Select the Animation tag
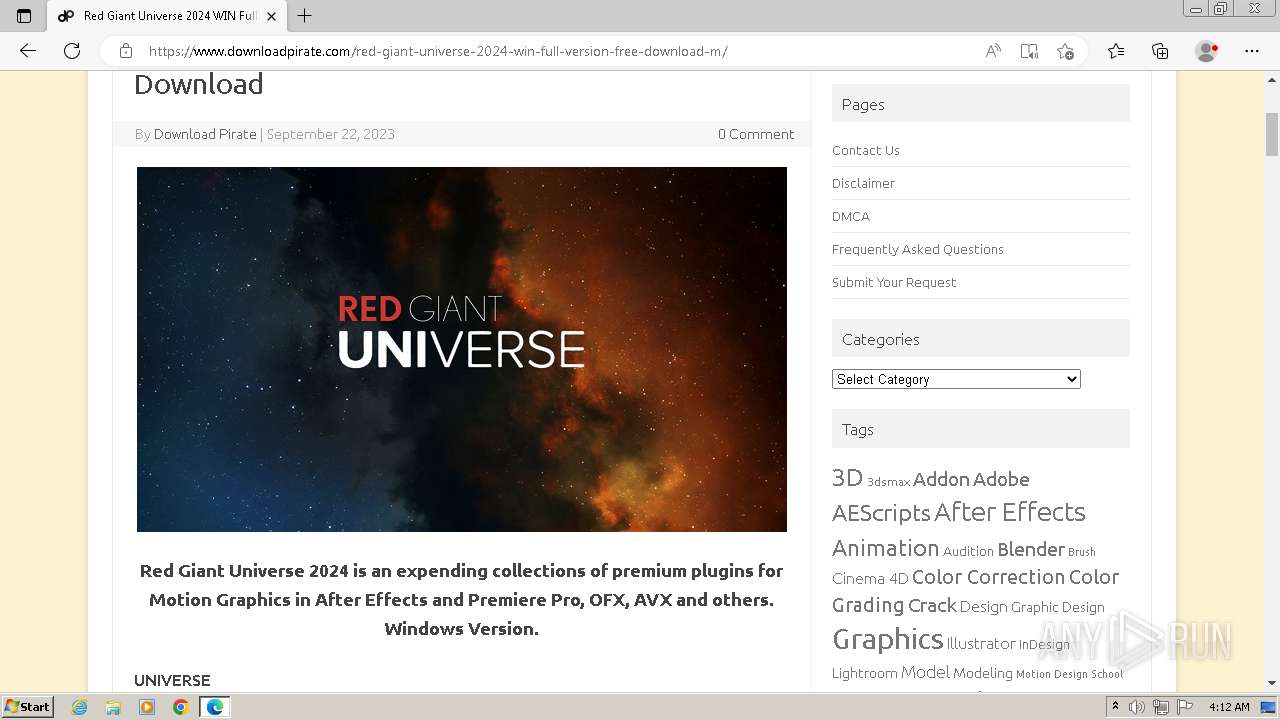Viewport: 1280px width, 720px height. click(885, 548)
